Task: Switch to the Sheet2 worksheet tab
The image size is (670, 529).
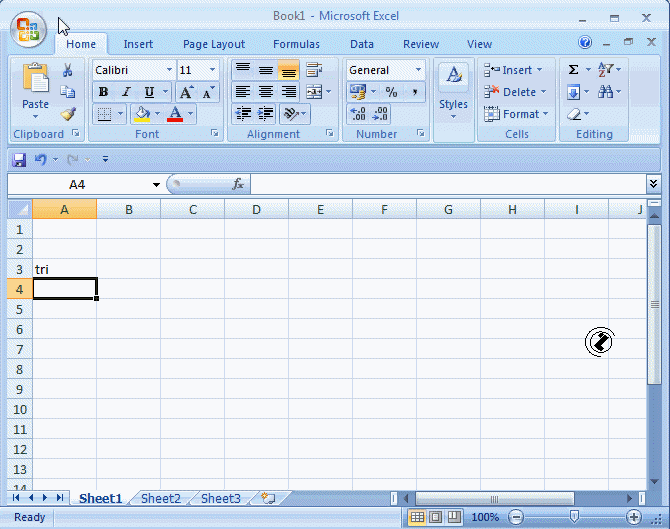Action: pyautogui.click(x=161, y=498)
